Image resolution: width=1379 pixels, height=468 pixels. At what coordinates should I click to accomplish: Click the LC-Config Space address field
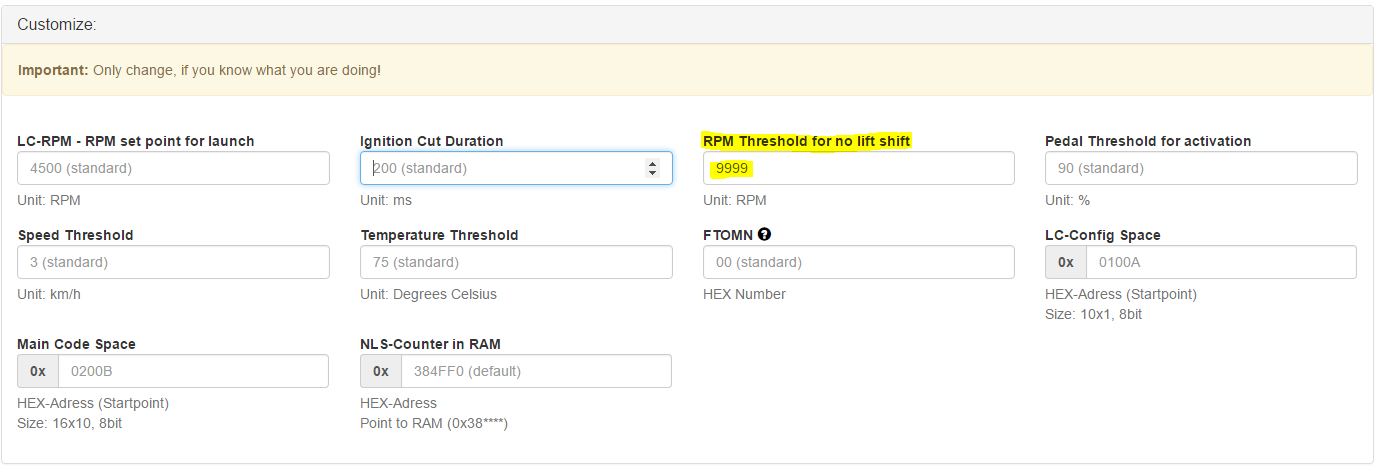pyautogui.click(x=1221, y=262)
